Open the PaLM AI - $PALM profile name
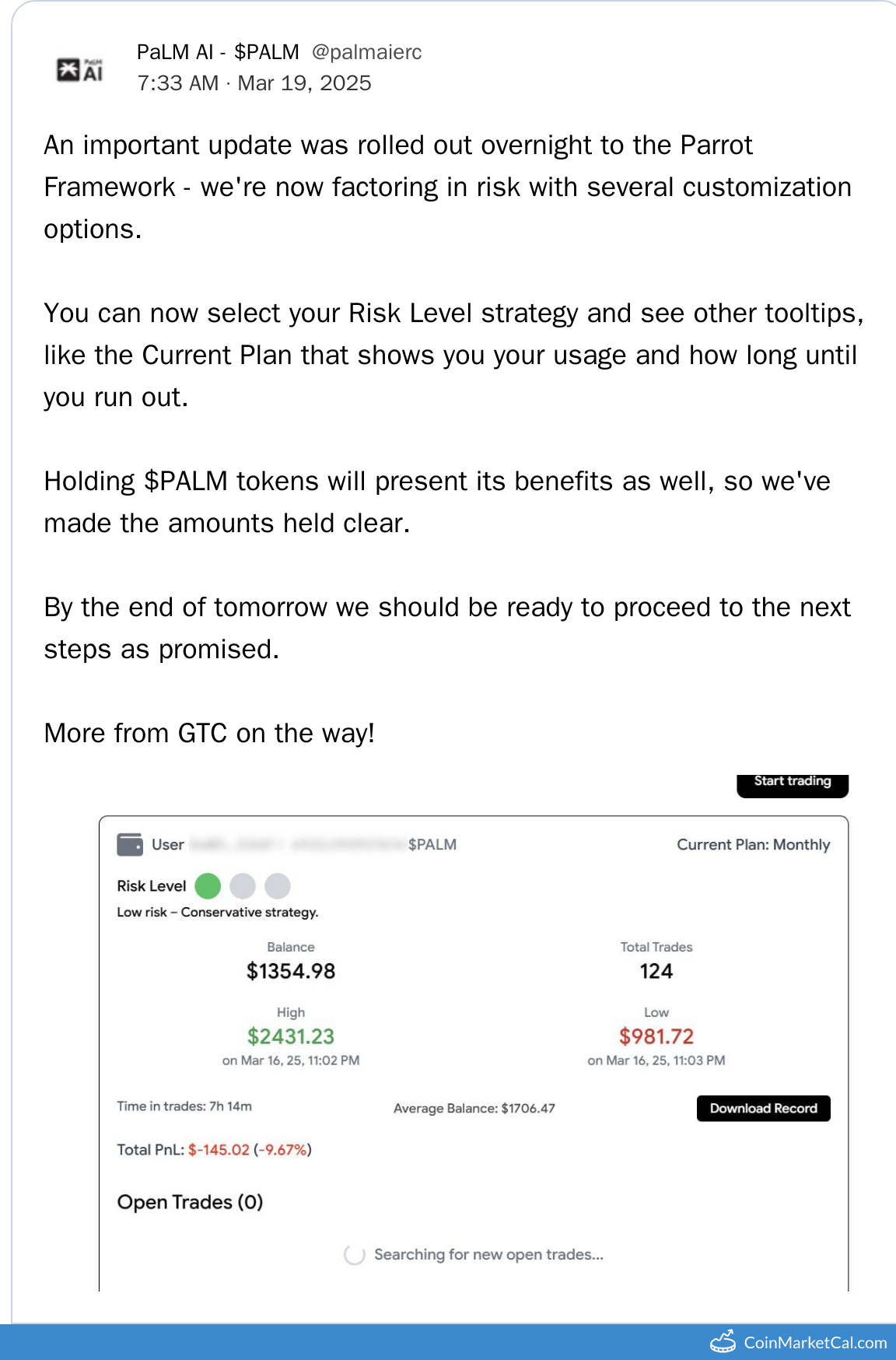896x1360 pixels. point(218,52)
